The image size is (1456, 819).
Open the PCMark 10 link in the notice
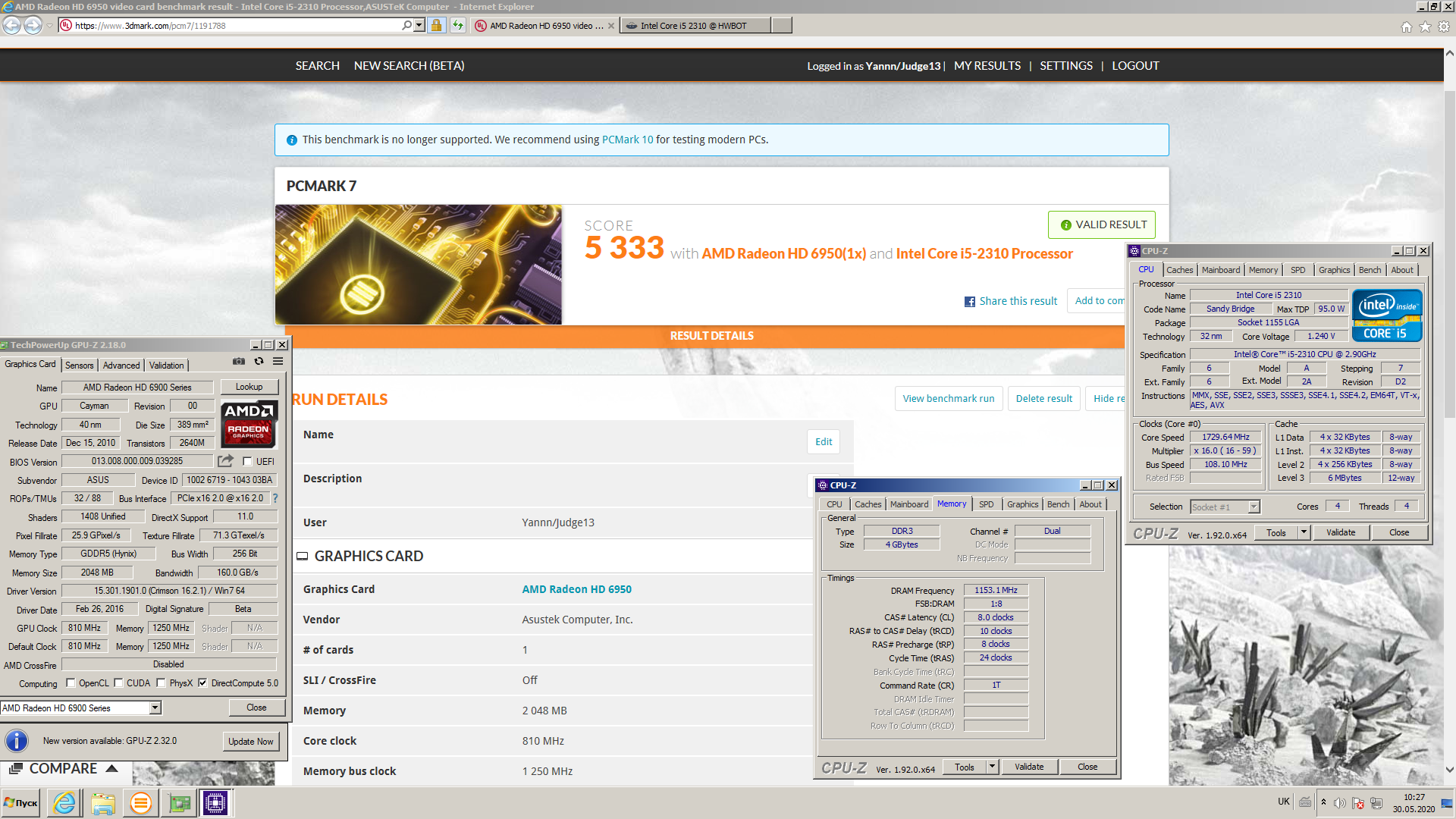click(627, 140)
